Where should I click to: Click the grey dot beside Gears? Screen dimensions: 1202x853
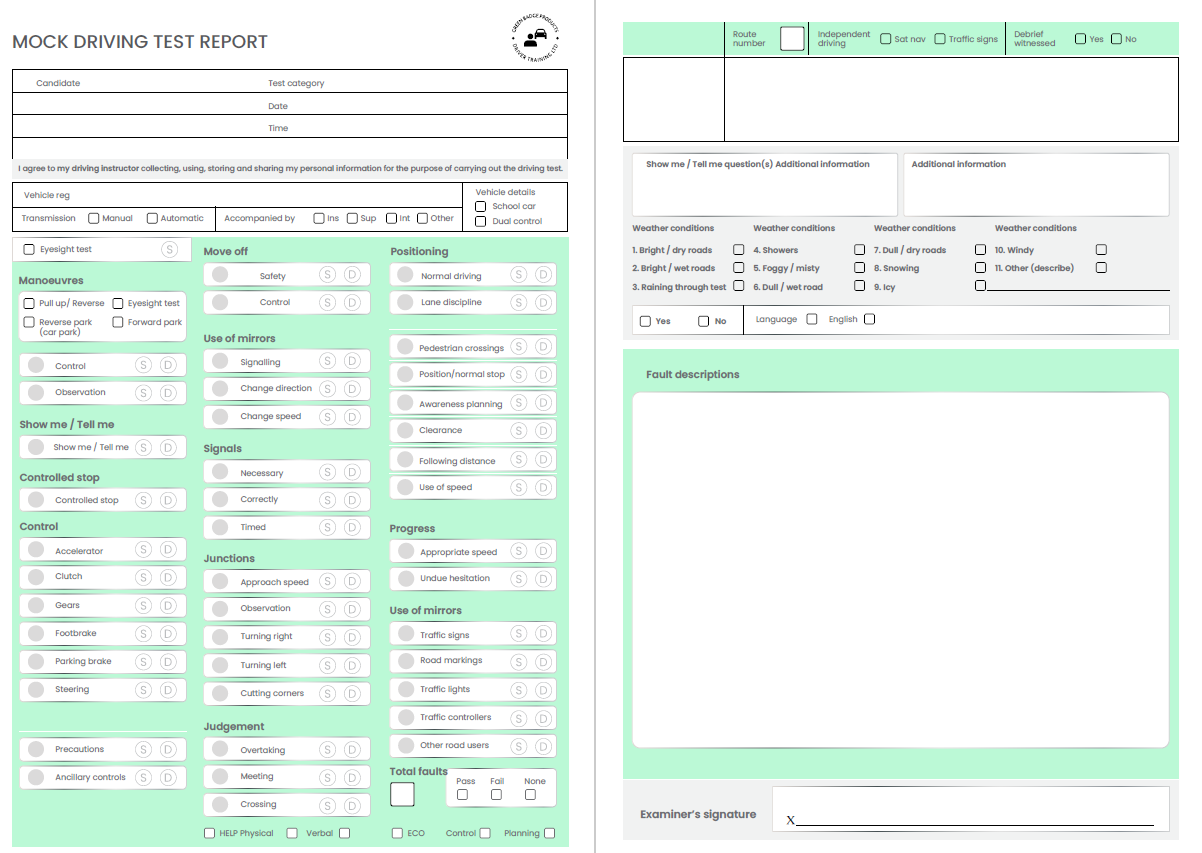pos(36,605)
